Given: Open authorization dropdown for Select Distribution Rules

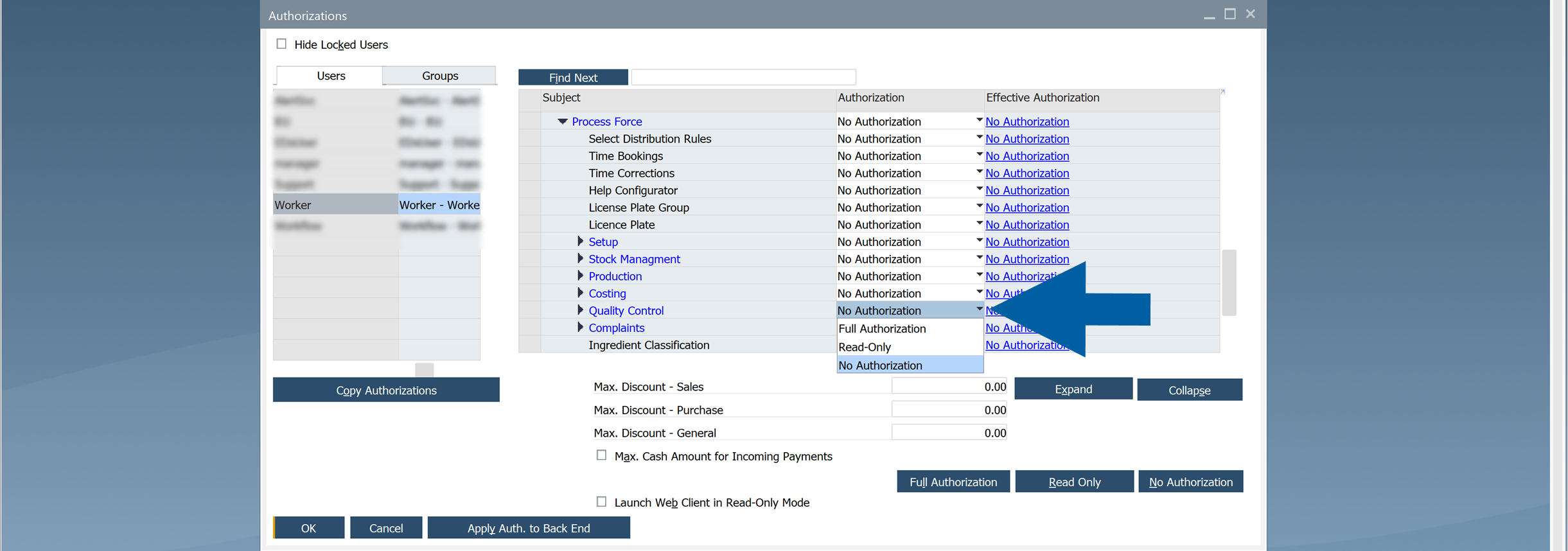Looking at the screenshot, I should click(979, 137).
